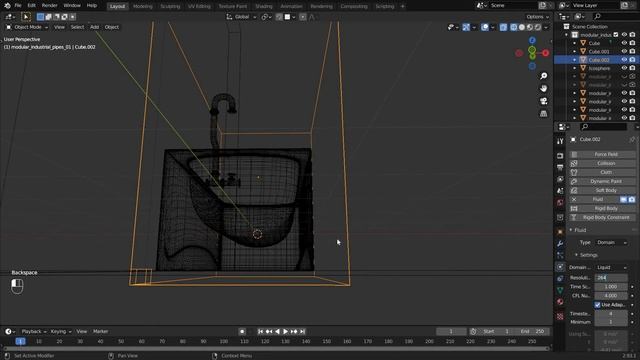Open the Options dropdown in viewport header
The width and height of the screenshot is (640, 360).
pos(538,17)
